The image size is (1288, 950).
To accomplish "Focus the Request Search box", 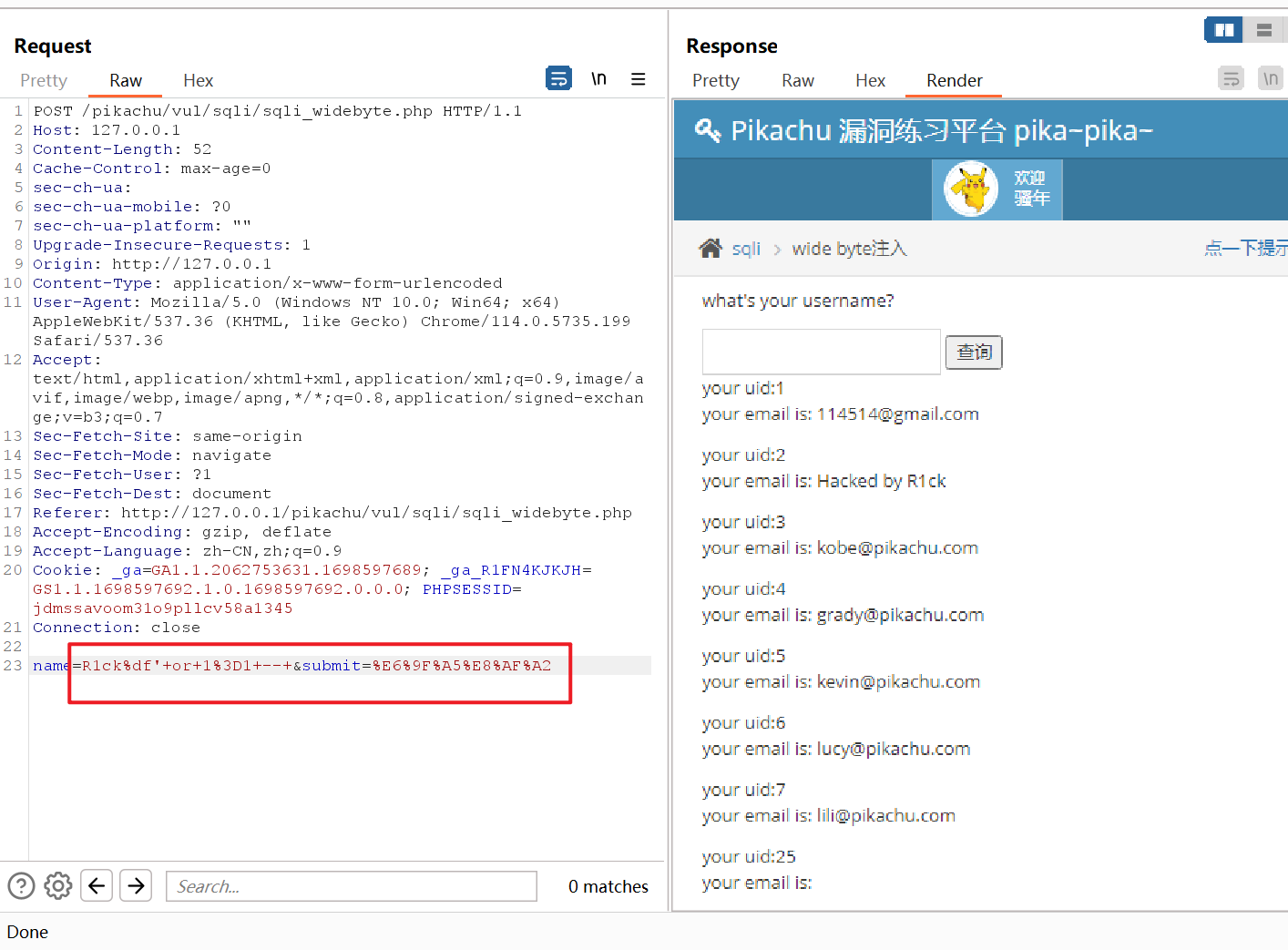I will click(x=351, y=886).
